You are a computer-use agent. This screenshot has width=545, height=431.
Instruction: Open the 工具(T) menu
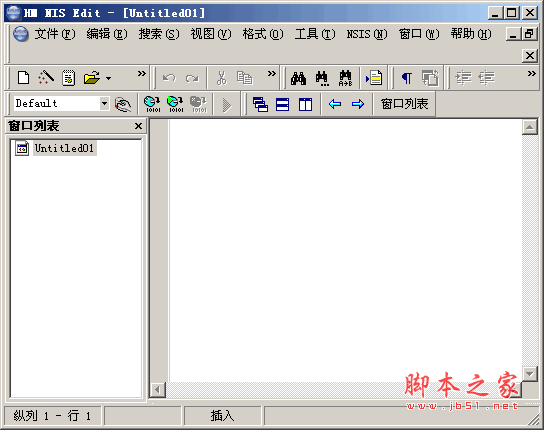click(315, 34)
